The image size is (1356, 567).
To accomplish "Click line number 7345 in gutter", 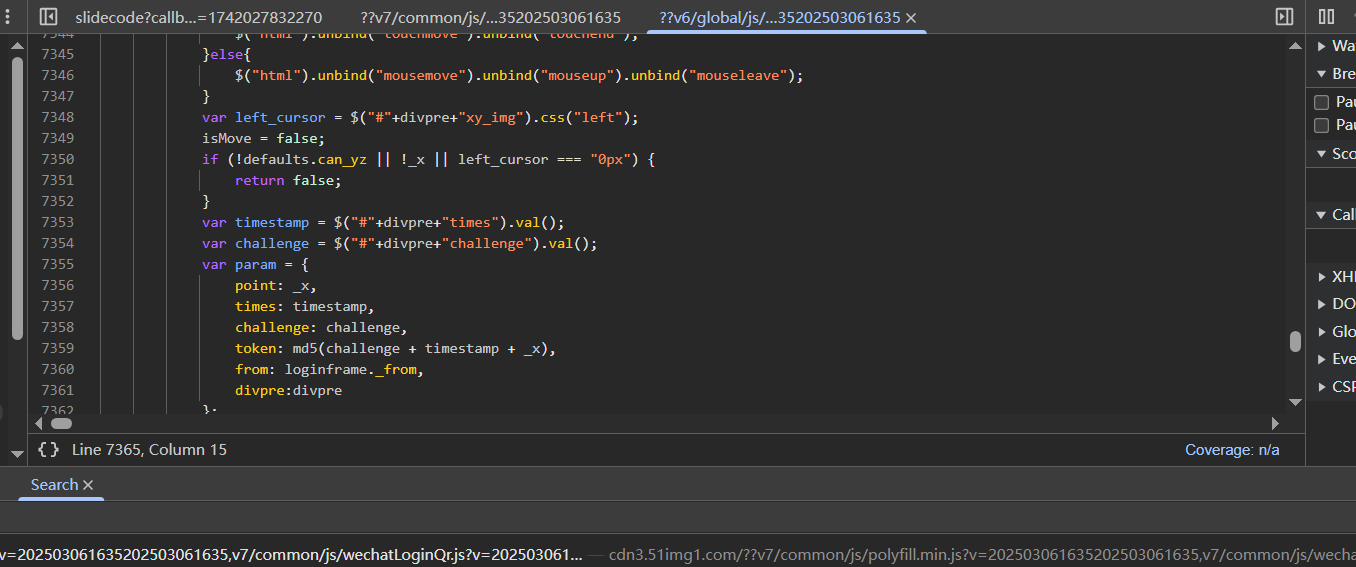I will (x=57, y=54).
